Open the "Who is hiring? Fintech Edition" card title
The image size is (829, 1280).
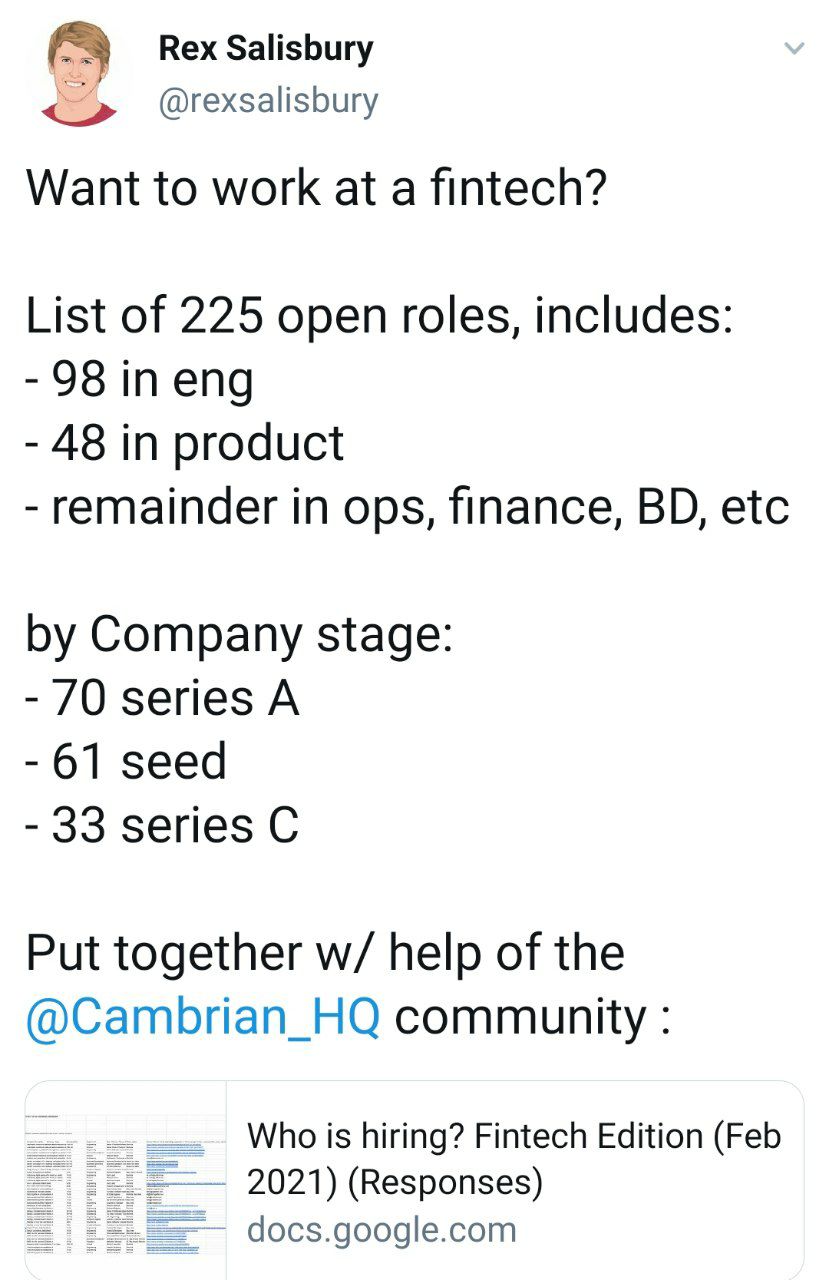pyautogui.click(x=513, y=1136)
